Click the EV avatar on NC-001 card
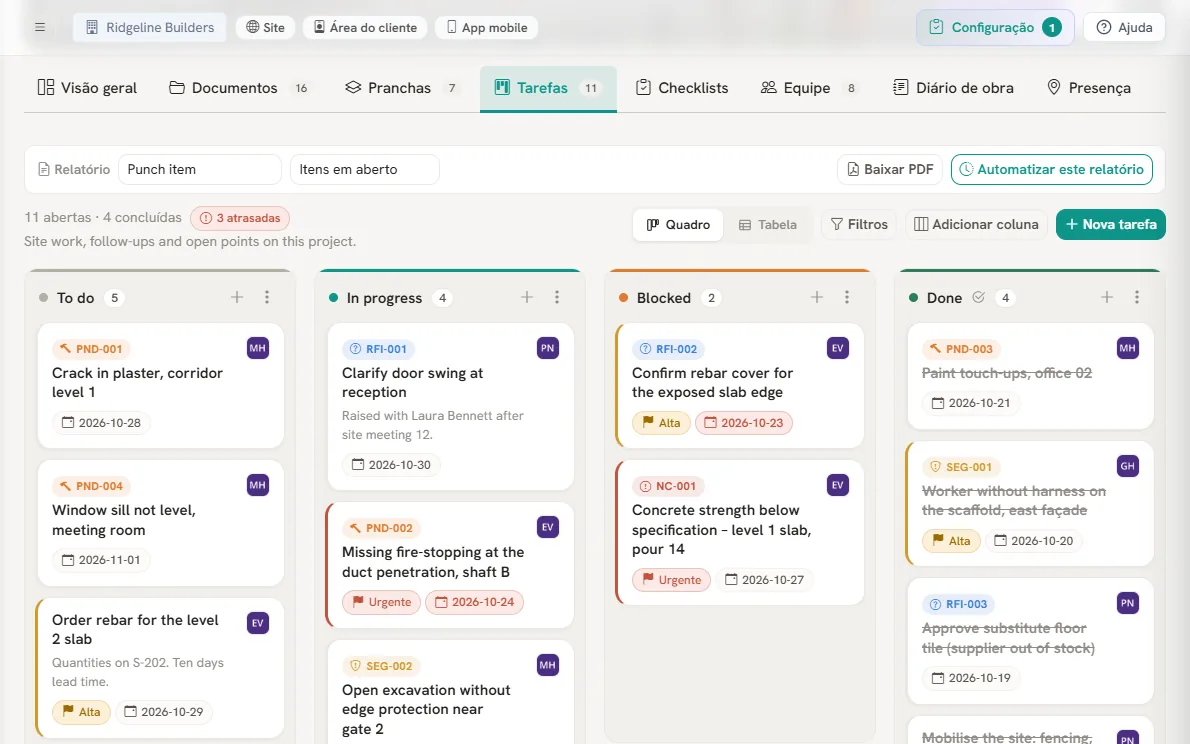This screenshot has width=1190, height=744. pyautogui.click(x=838, y=485)
